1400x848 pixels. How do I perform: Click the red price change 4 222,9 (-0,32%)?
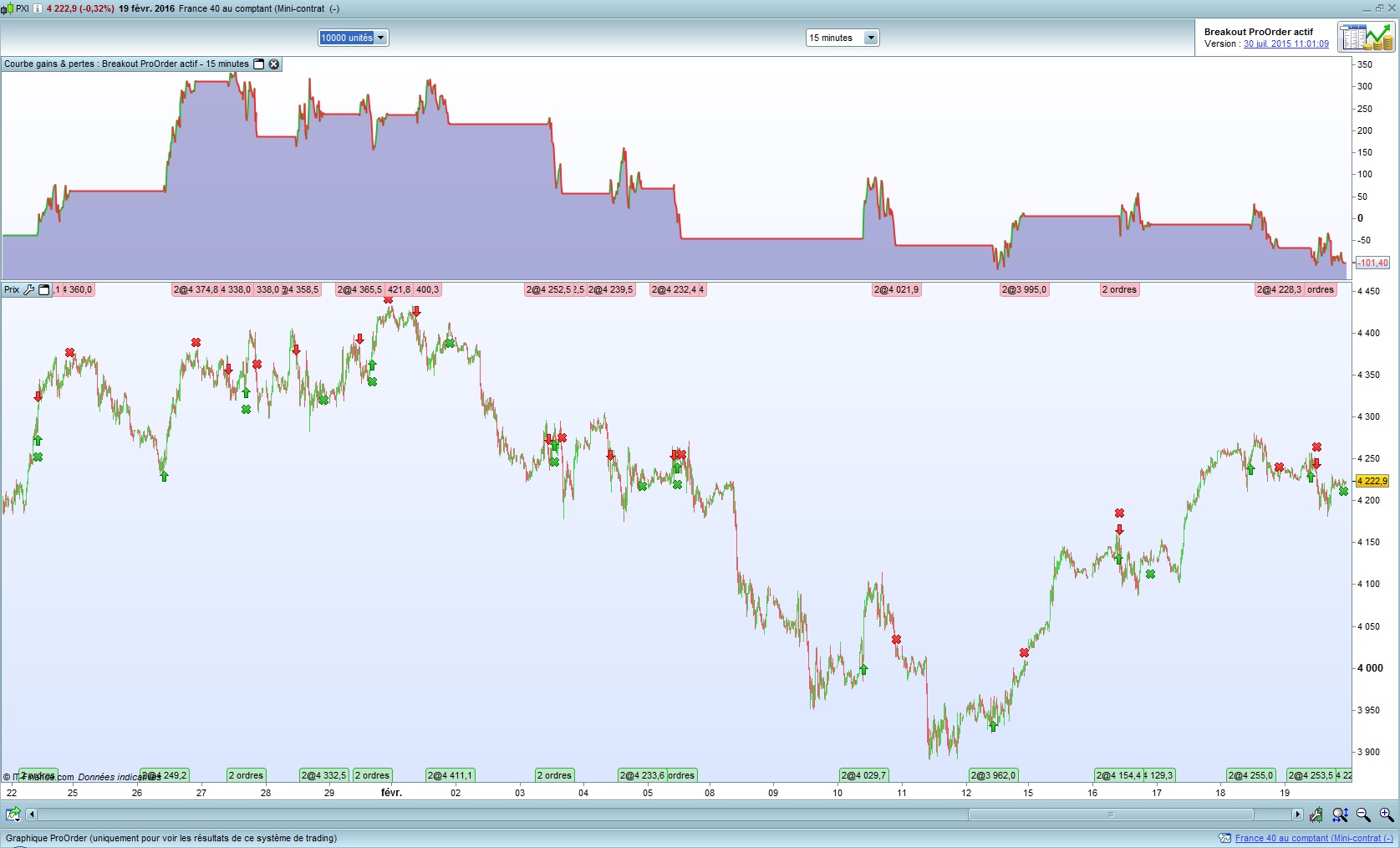[x=80, y=8]
